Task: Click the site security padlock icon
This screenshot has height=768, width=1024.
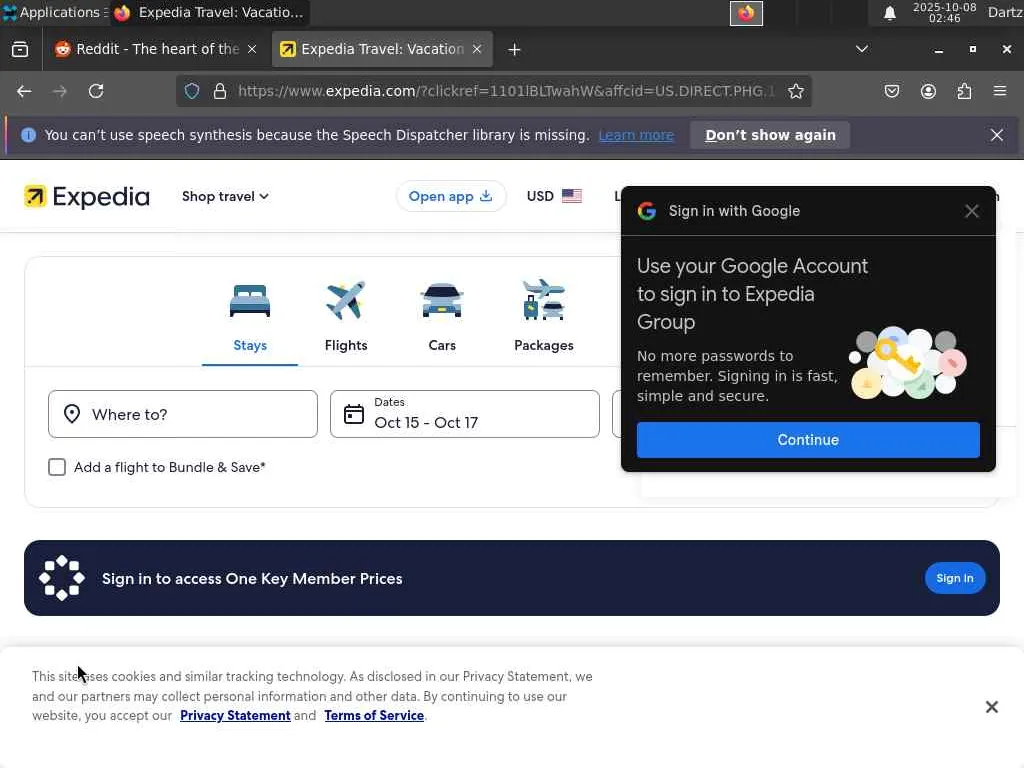Action: click(x=220, y=91)
